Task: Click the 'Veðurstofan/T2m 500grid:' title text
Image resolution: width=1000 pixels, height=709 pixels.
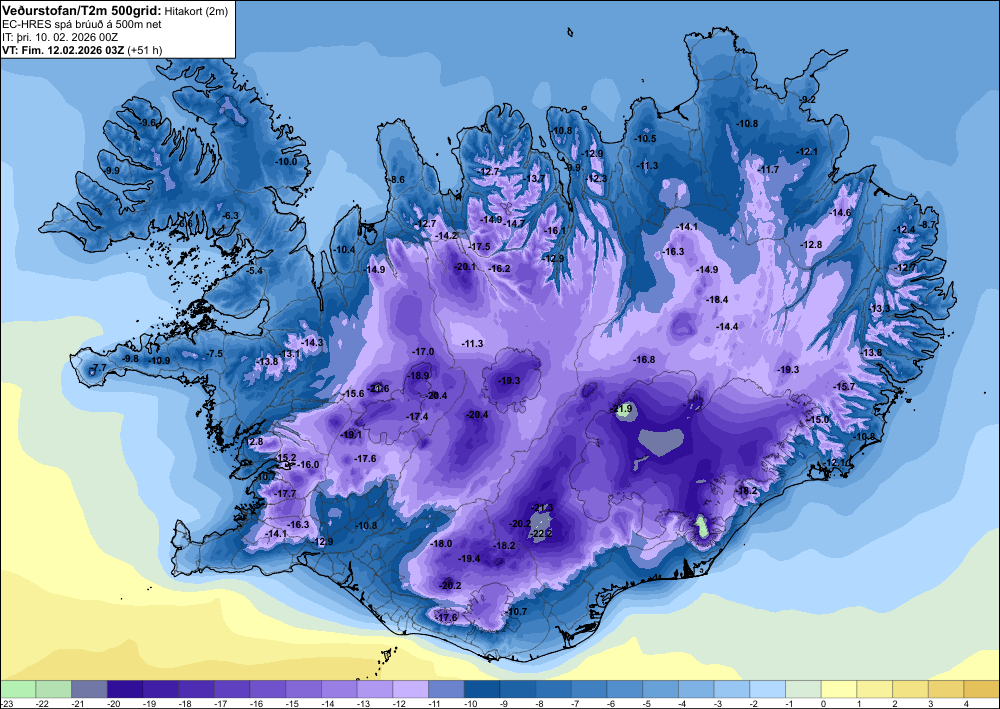Action: tap(82, 10)
